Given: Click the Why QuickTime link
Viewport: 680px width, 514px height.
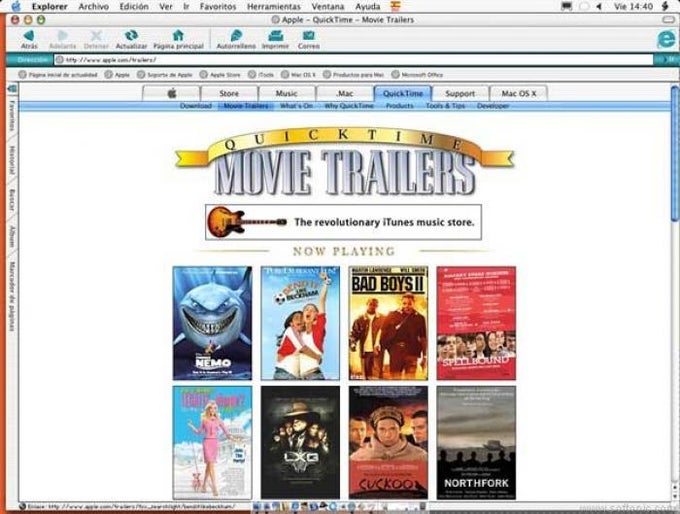Looking at the screenshot, I should 349,106.
